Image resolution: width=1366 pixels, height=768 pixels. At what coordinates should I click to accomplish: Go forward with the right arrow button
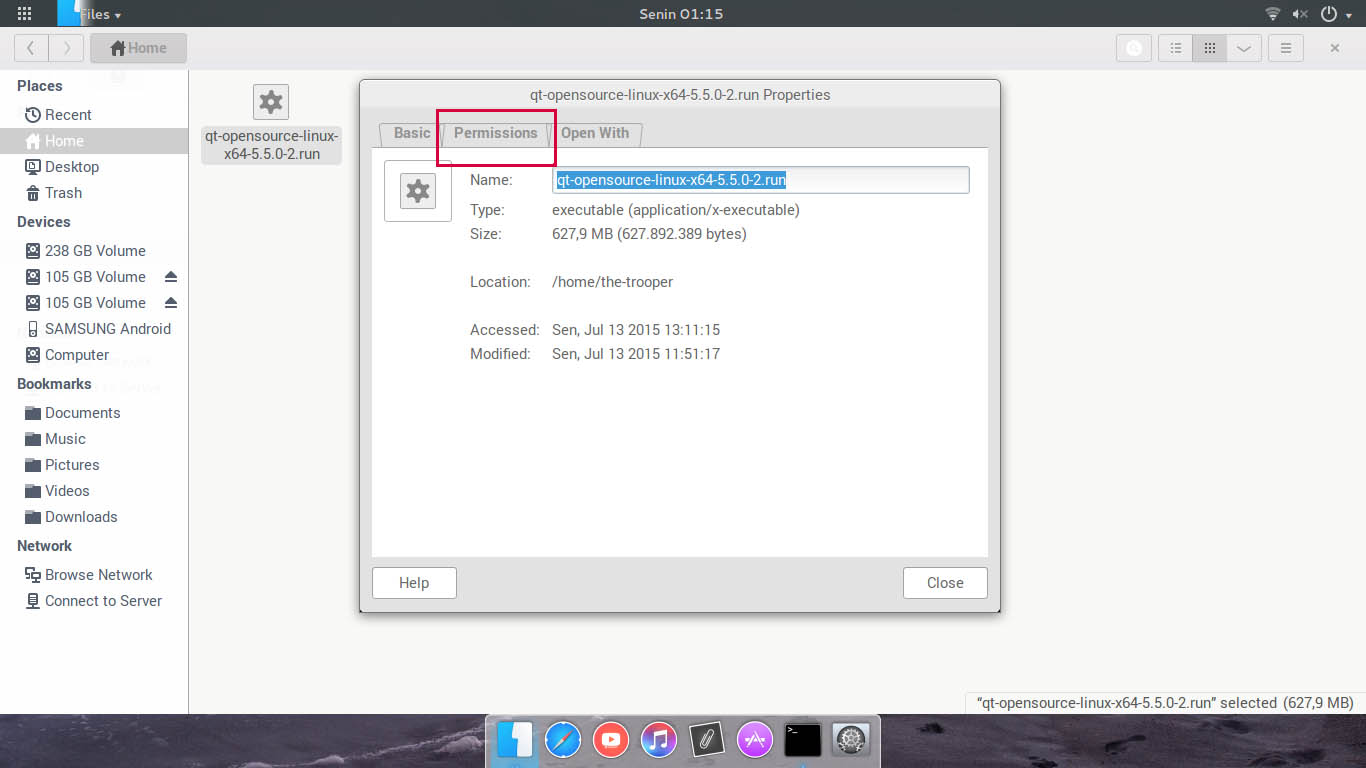point(66,47)
